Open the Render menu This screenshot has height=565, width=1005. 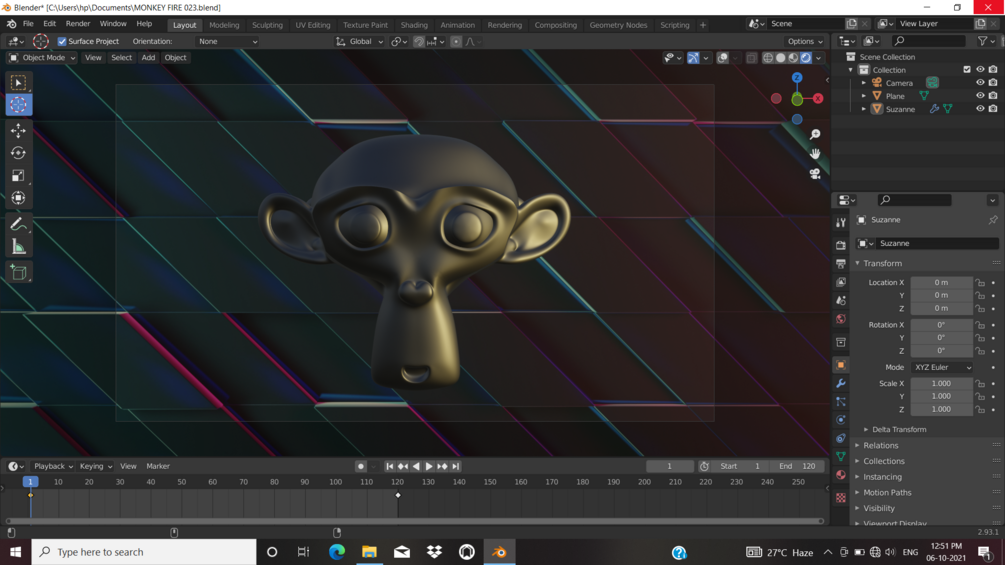tap(78, 24)
